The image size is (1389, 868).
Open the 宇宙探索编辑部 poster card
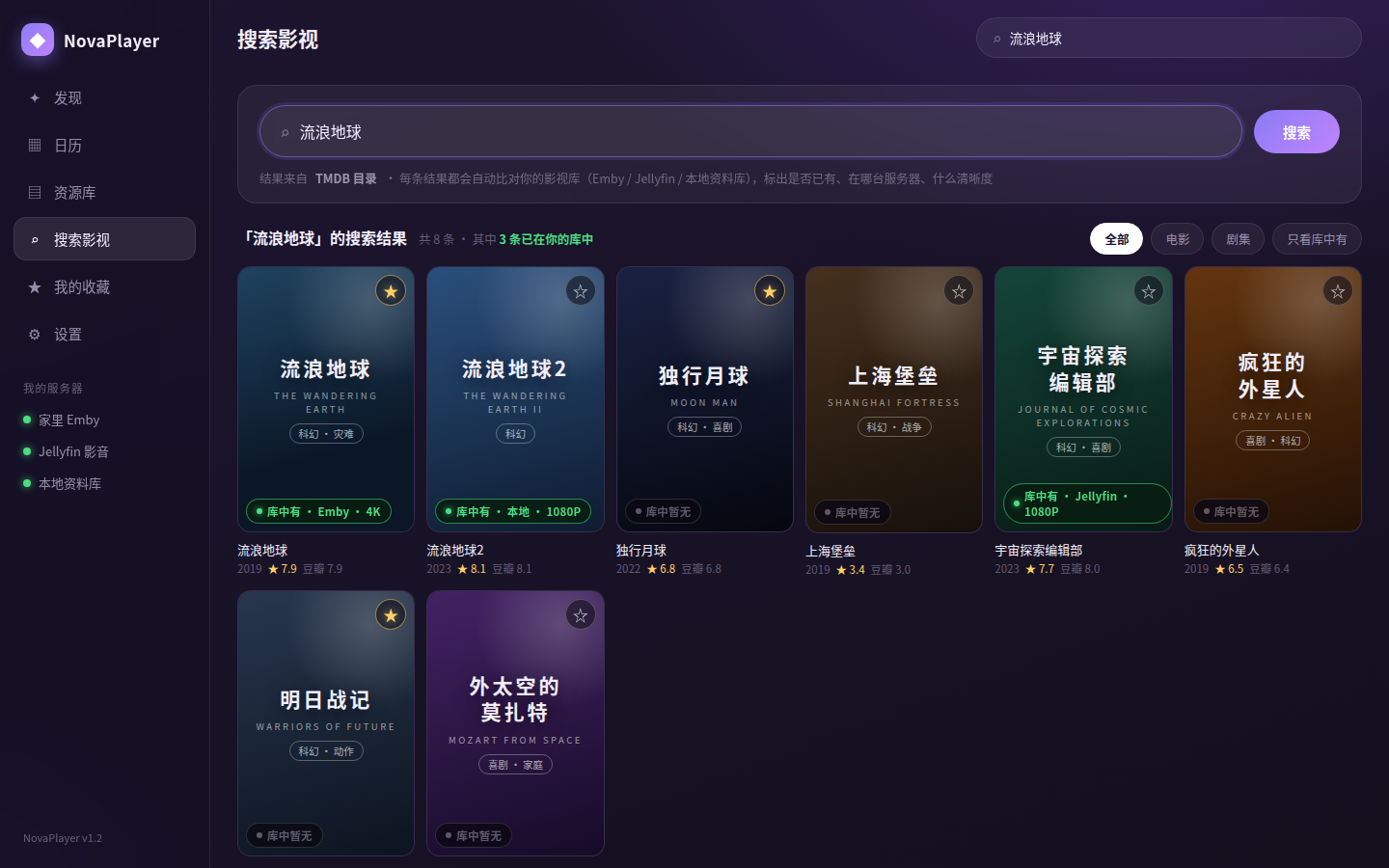pyautogui.click(x=1083, y=399)
